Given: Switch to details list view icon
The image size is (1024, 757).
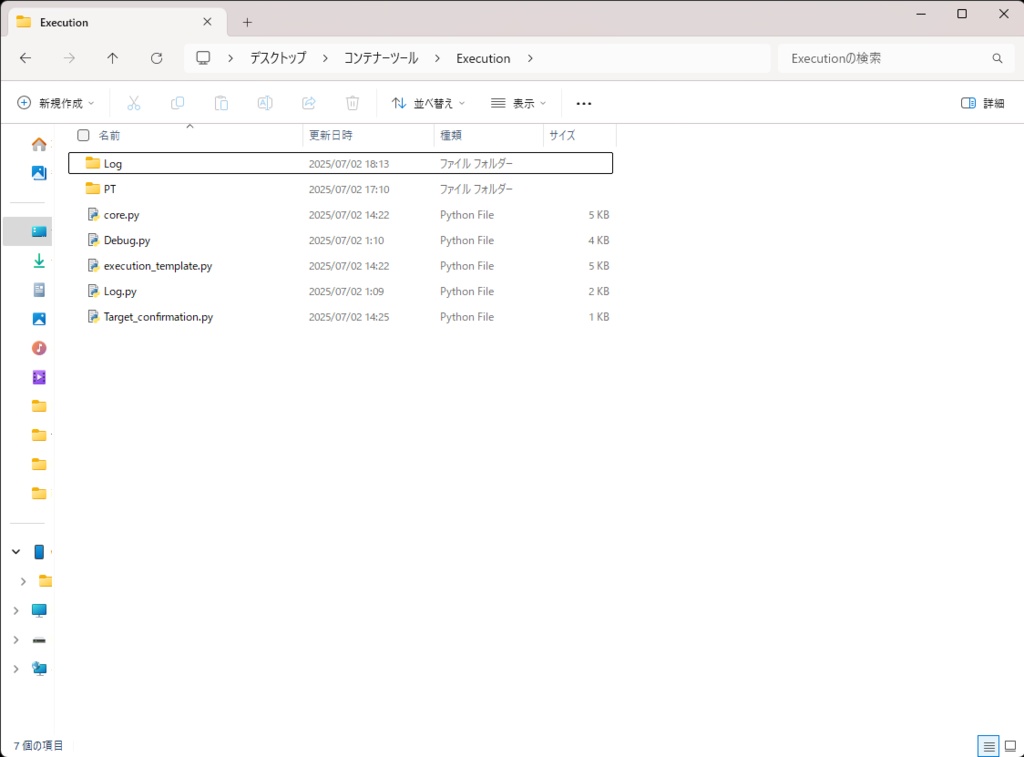Looking at the screenshot, I should pos(989,745).
